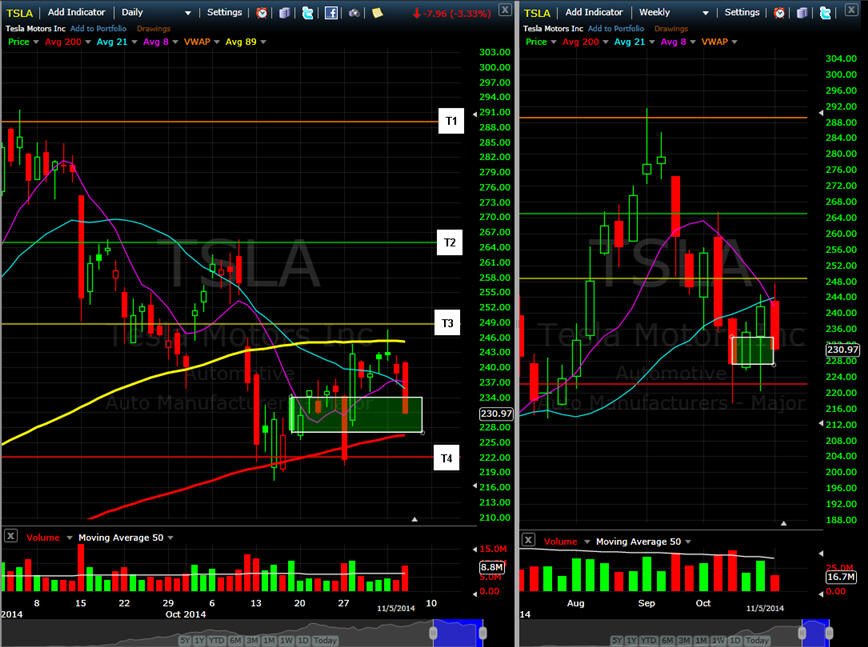Share Daily chart via Facebook icon
The height and width of the screenshot is (647, 868).
coord(331,13)
